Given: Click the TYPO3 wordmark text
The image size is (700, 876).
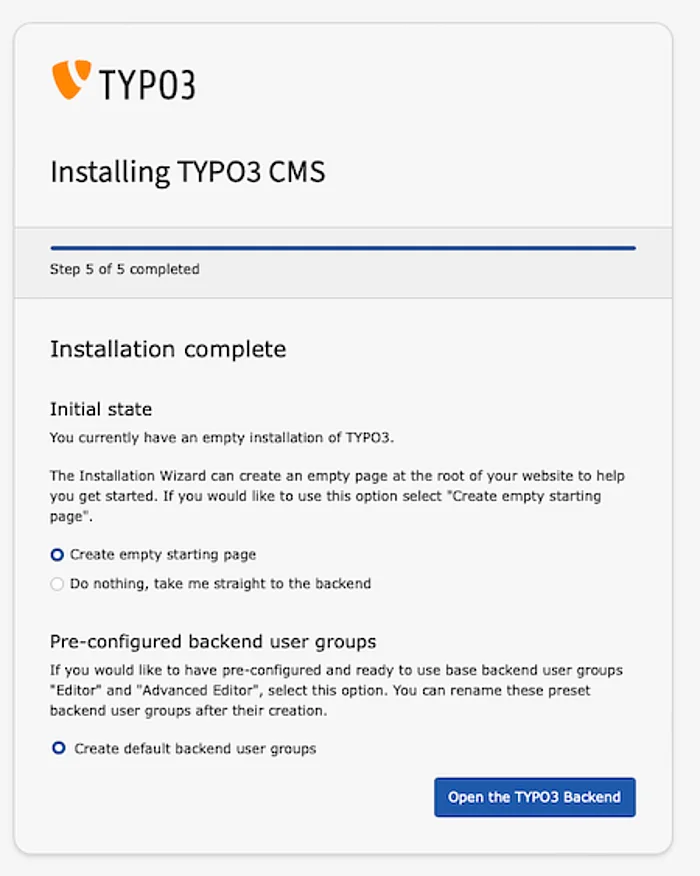Looking at the screenshot, I should pyautogui.click(x=146, y=83).
